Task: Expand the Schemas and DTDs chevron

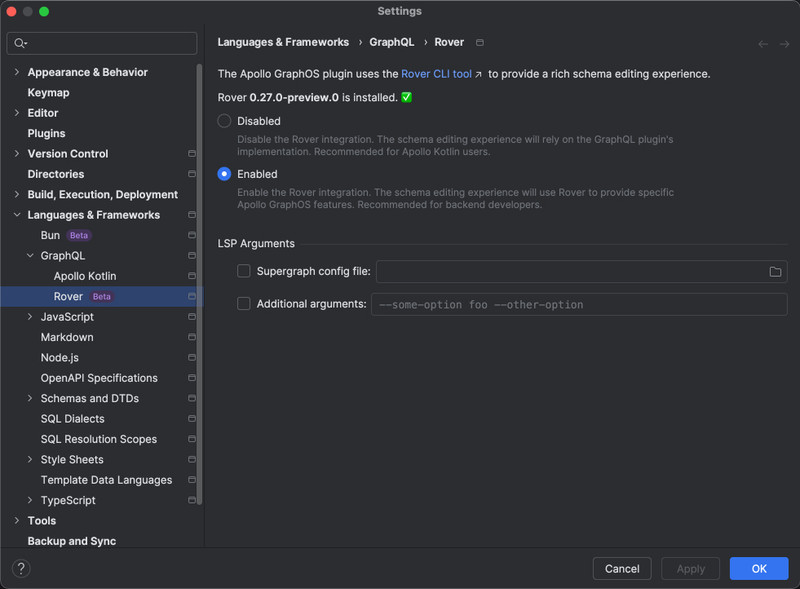Action: 30,398
